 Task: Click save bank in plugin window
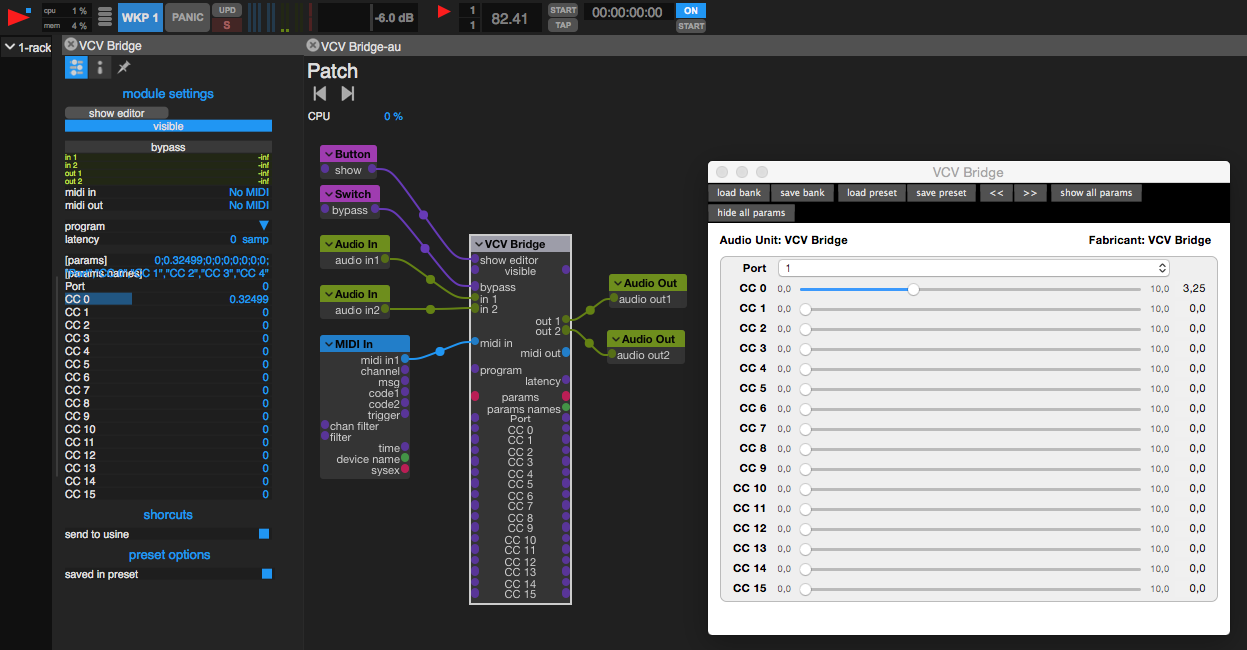click(x=803, y=193)
